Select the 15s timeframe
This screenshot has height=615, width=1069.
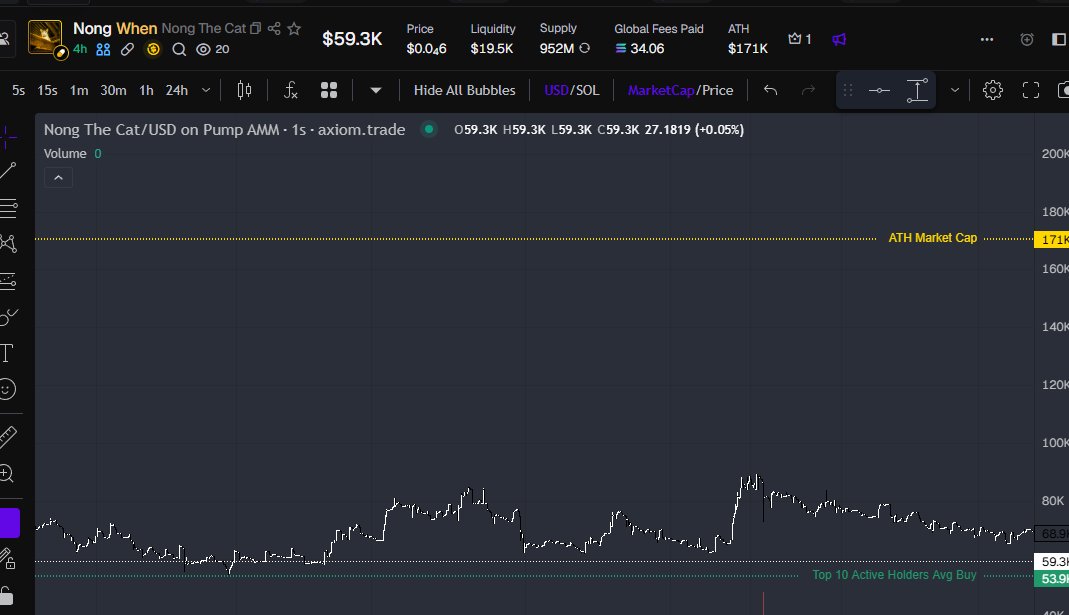(47, 90)
